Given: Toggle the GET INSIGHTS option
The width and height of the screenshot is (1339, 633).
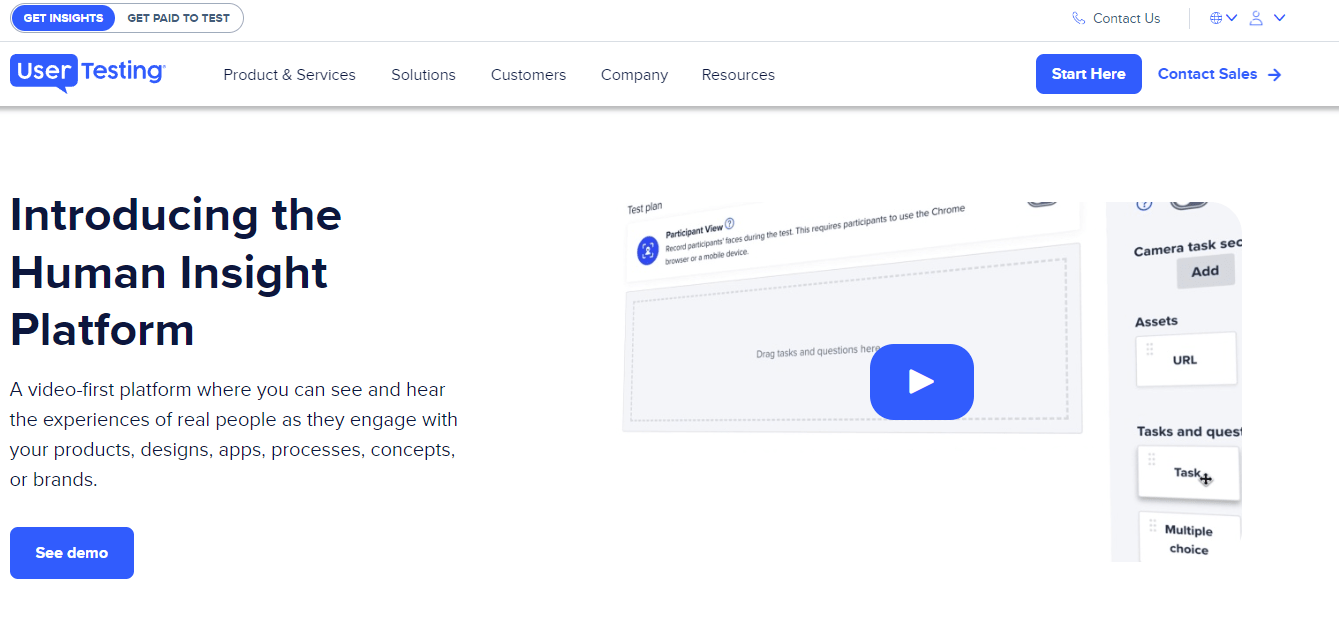Looking at the screenshot, I should tap(63, 17).
